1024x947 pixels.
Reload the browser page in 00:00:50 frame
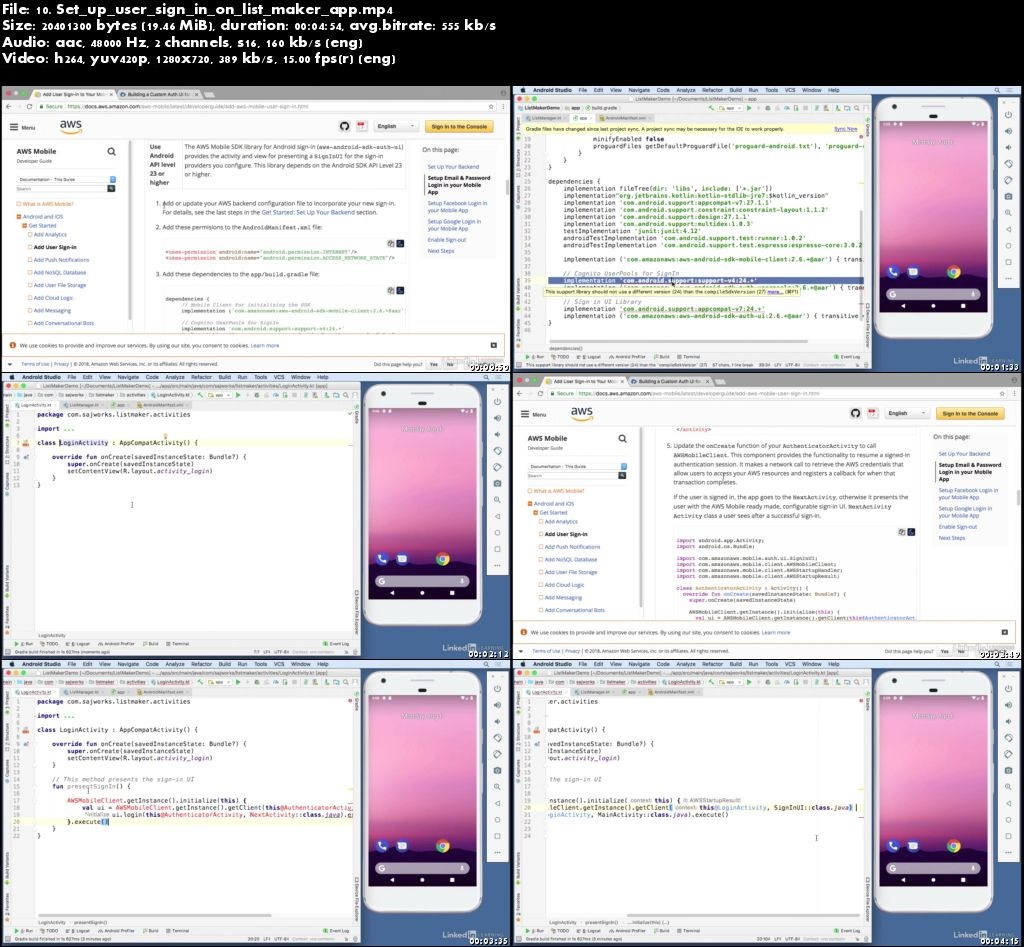[29, 106]
